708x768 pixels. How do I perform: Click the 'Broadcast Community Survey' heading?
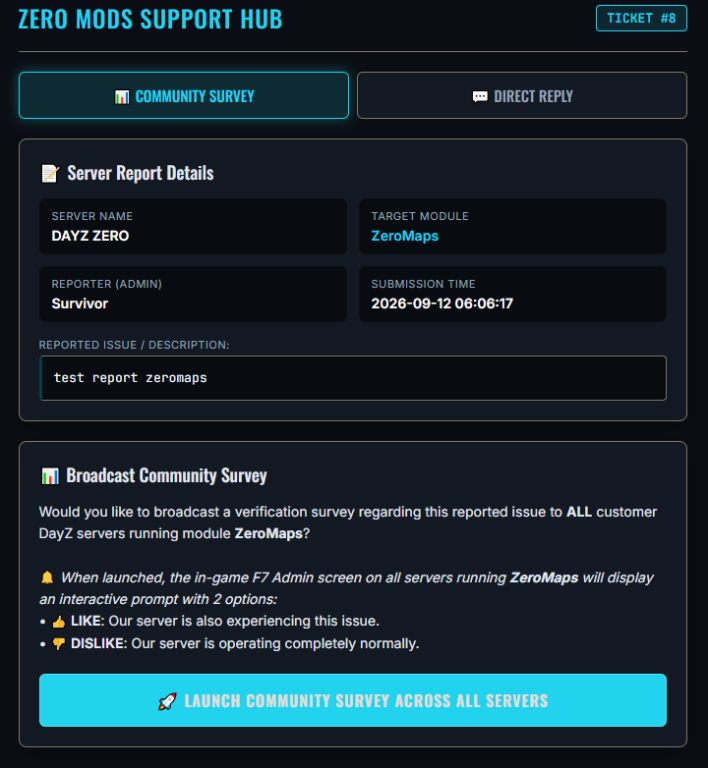tap(166, 476)
